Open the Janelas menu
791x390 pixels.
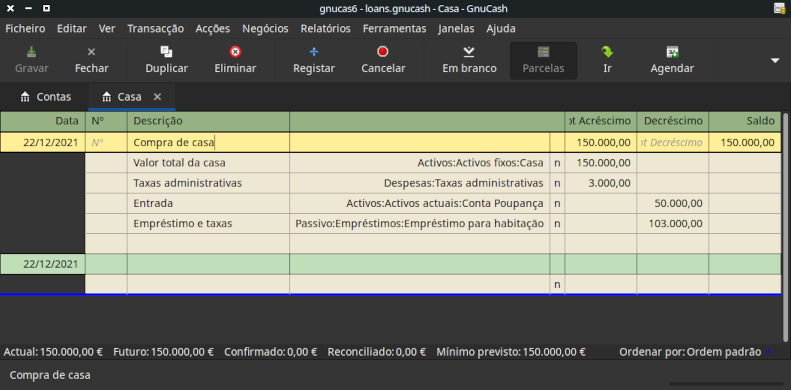point(456,28)
